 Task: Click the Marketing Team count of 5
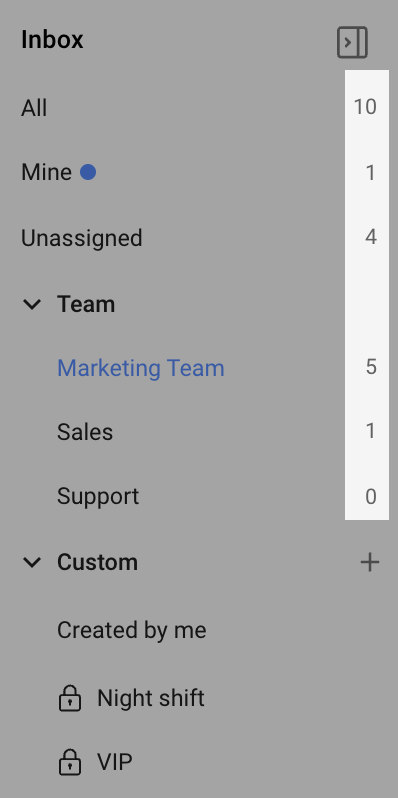pyautogui.click(x=371, y=367)
